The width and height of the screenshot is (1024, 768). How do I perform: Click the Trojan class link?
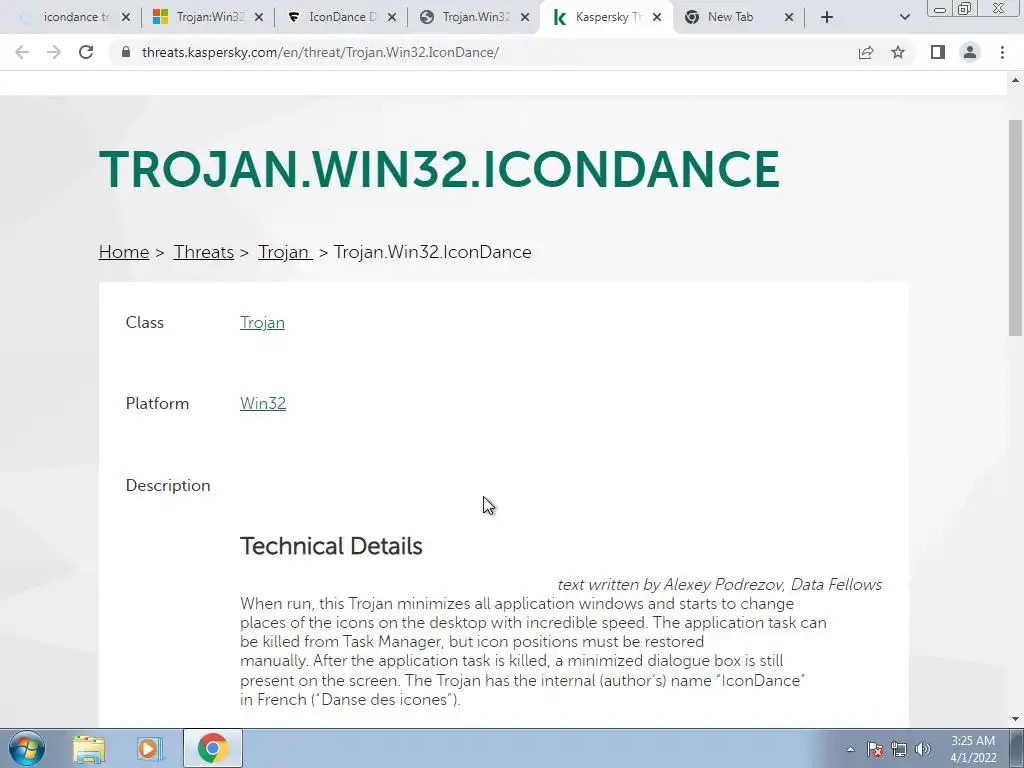(x=262, y=323)
